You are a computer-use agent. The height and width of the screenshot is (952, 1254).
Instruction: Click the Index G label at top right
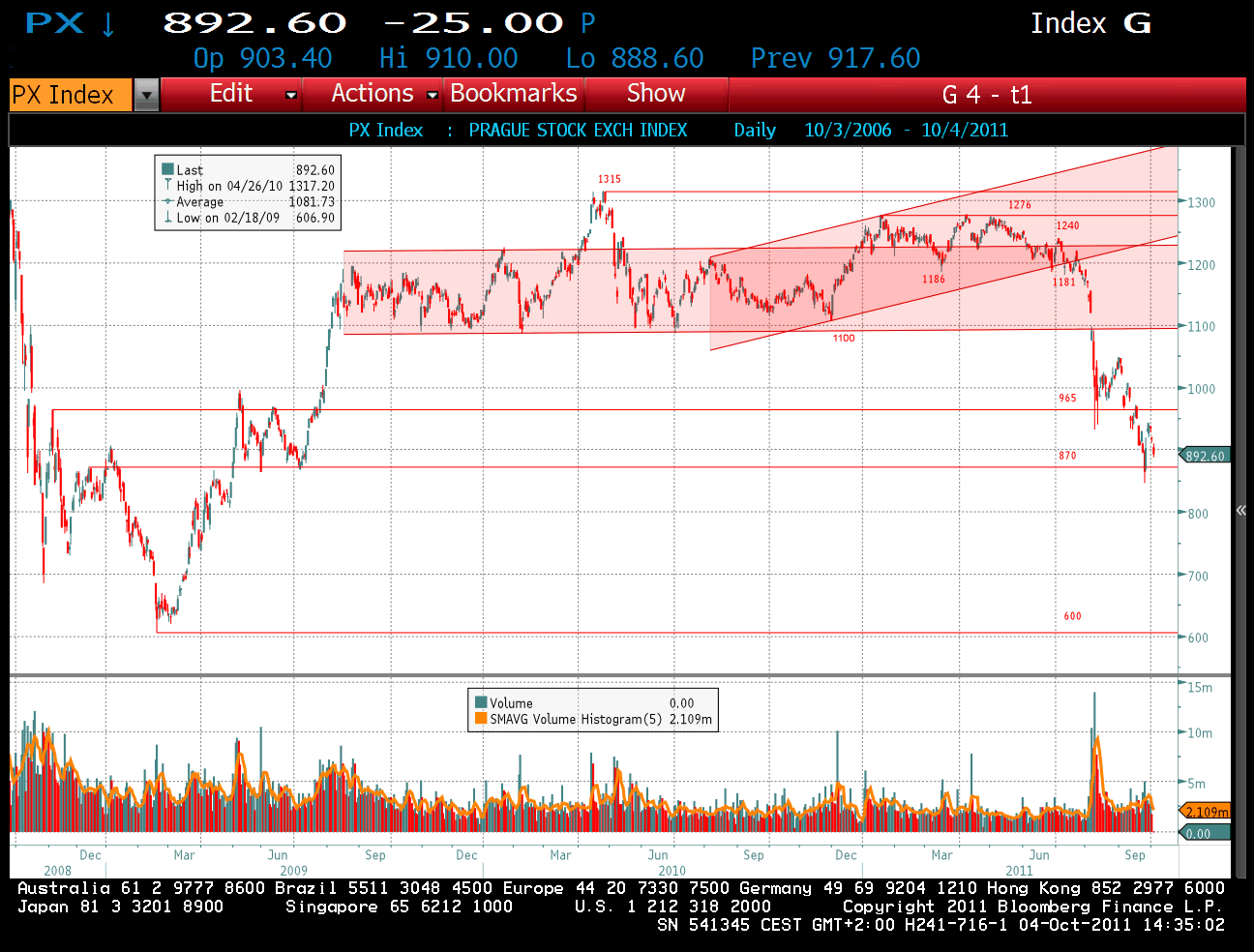(1091, 23)
